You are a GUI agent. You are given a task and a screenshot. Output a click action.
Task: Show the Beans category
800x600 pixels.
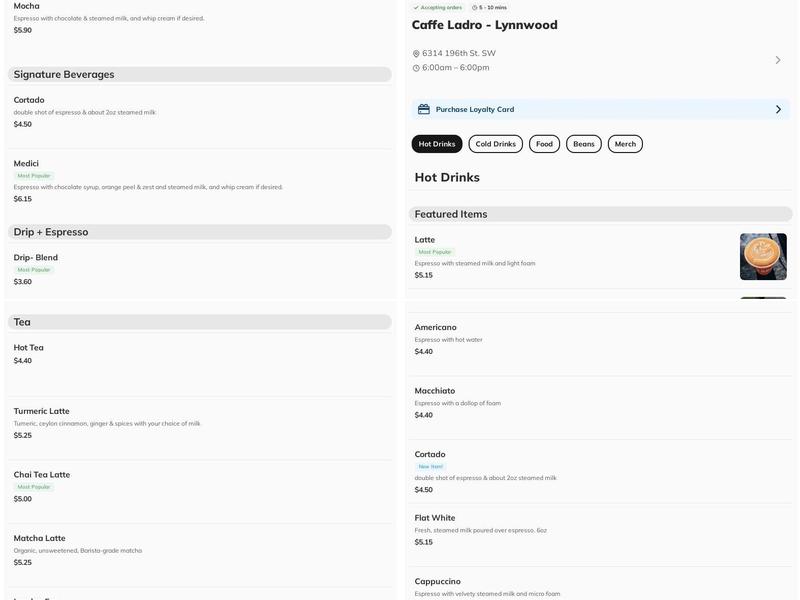coord(584,144)
